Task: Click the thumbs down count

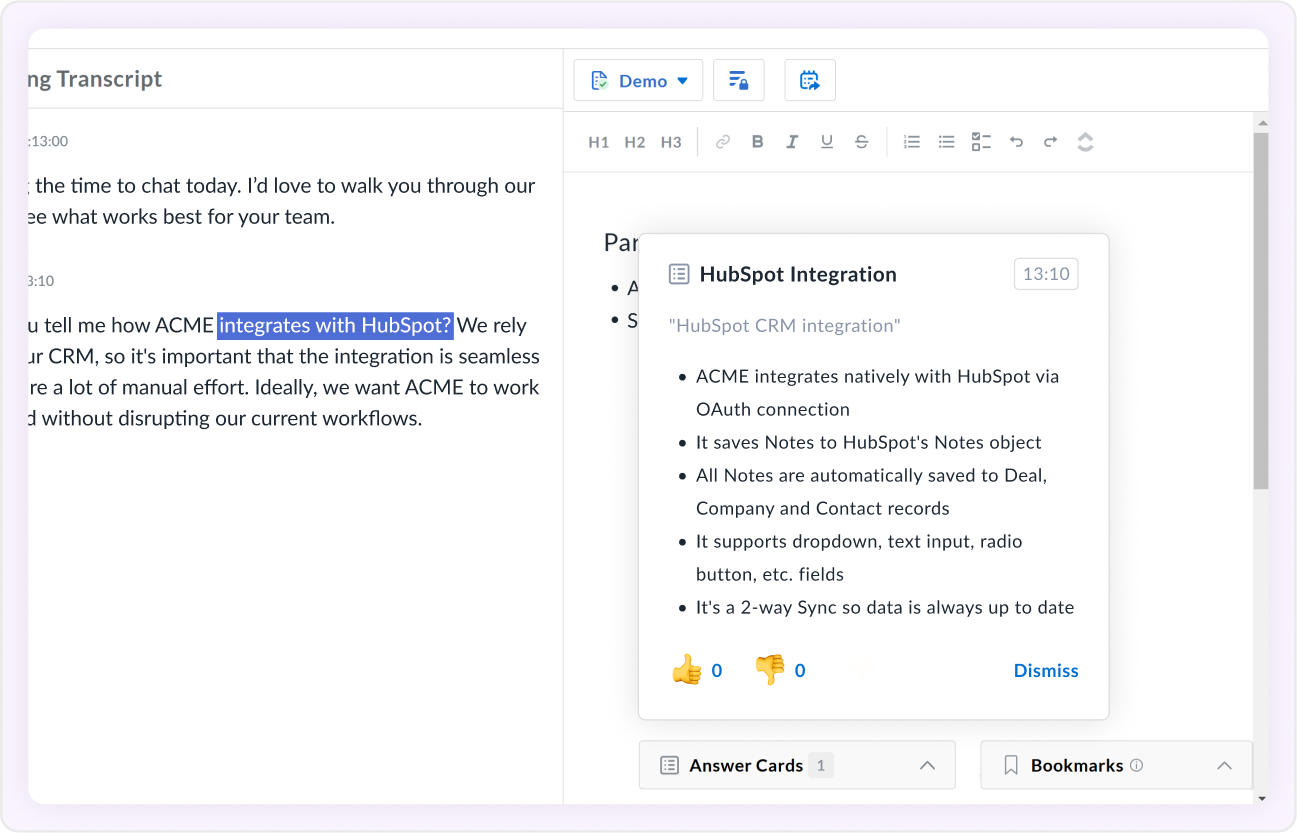Action: point(800,671)
